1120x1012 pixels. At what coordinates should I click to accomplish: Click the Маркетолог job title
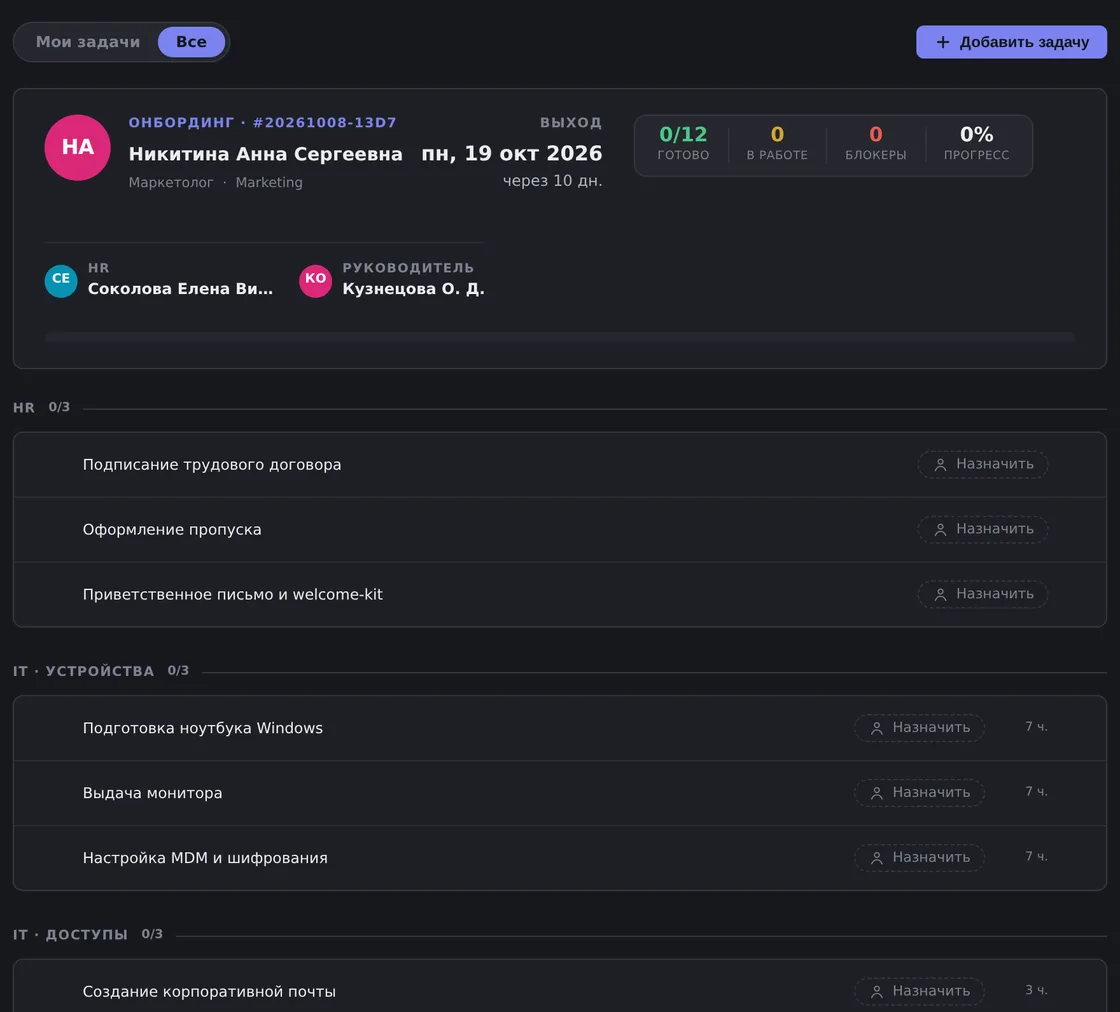(x=171, y=182)
